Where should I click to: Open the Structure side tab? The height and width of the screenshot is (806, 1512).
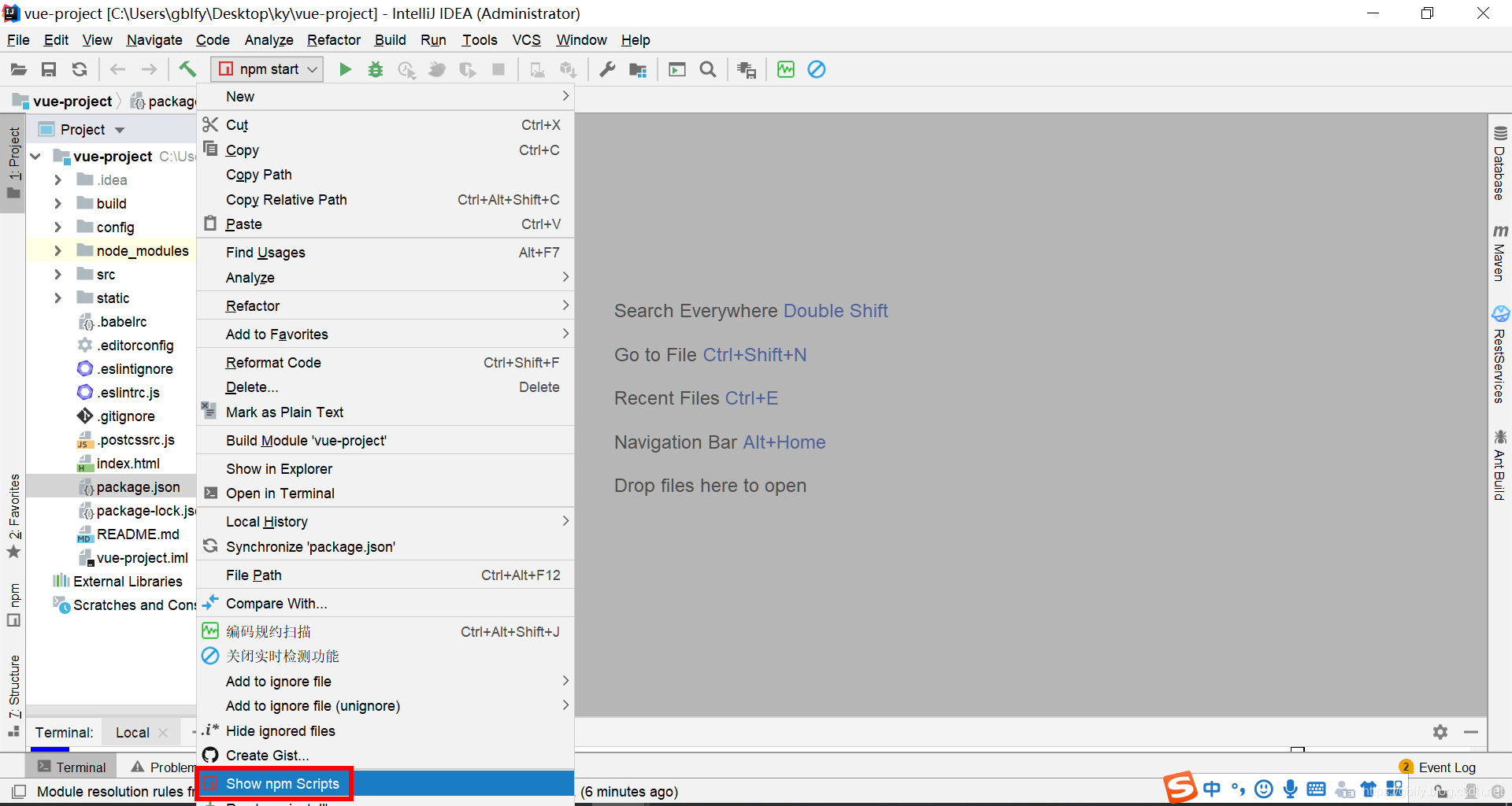click(13, 696)
